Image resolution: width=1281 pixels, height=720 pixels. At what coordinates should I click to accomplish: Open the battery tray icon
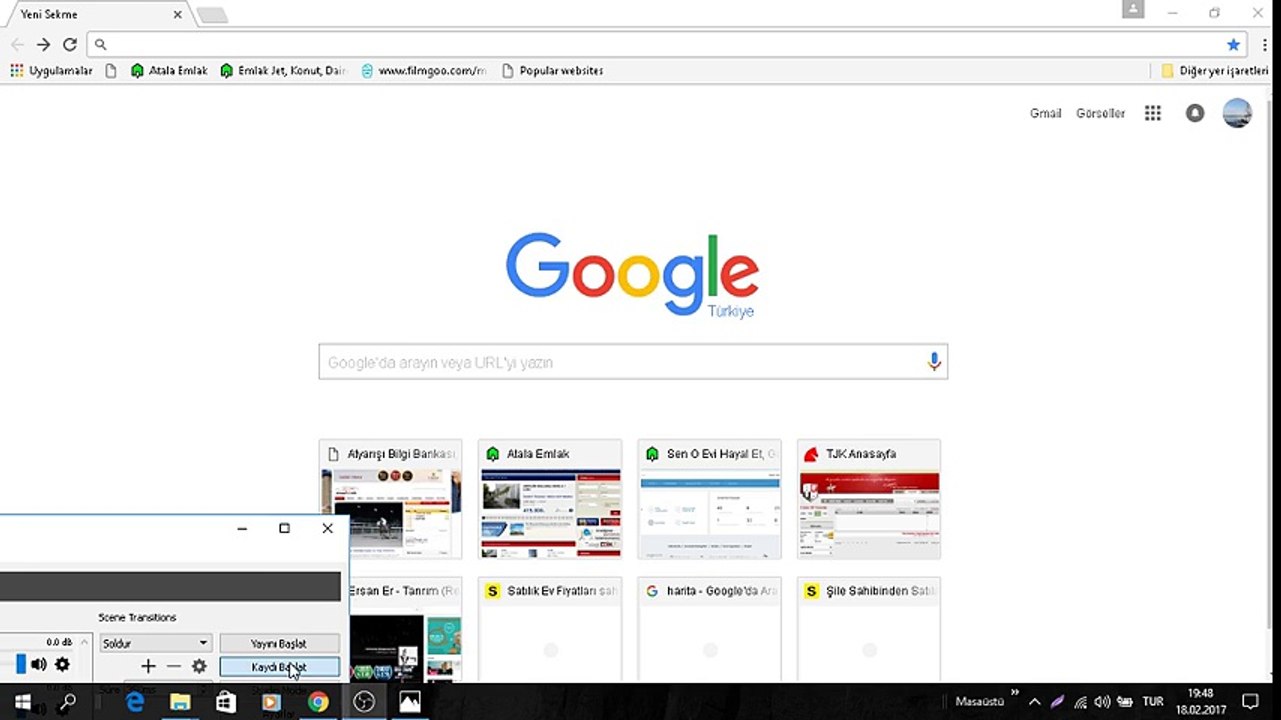1125,702
